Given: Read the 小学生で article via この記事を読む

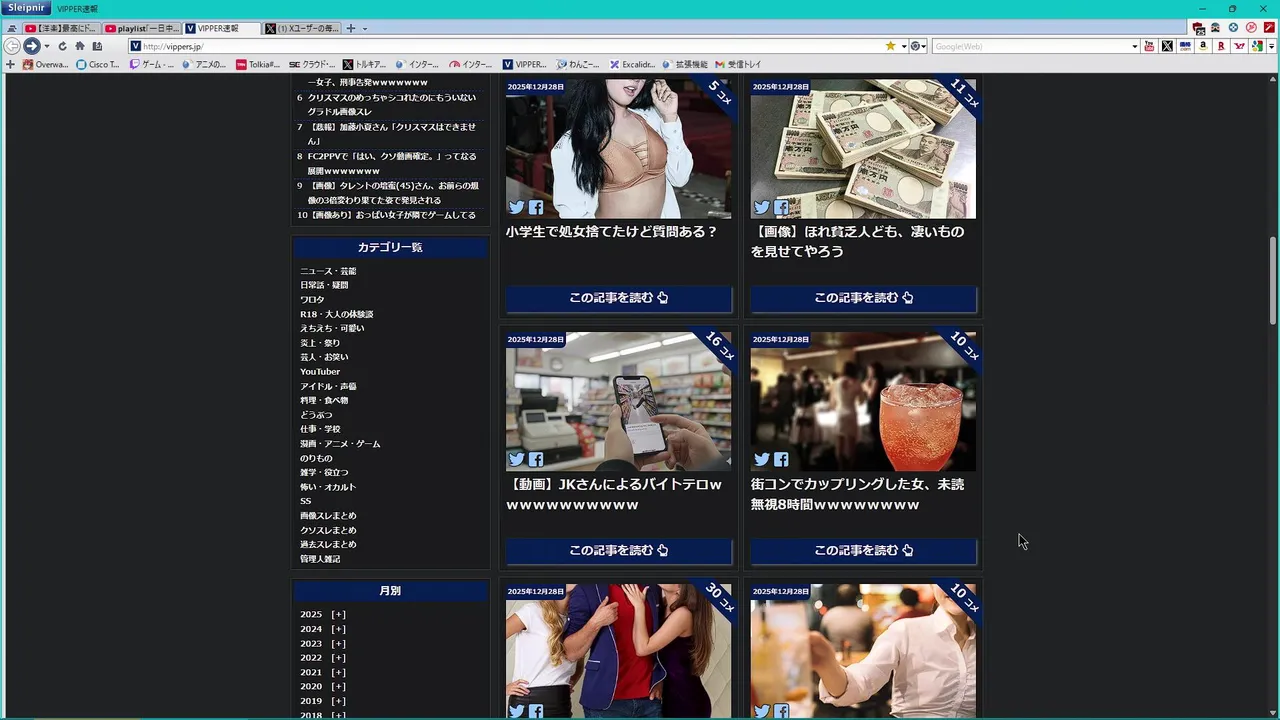Looking at the screenshot, I should coord(618,298).
